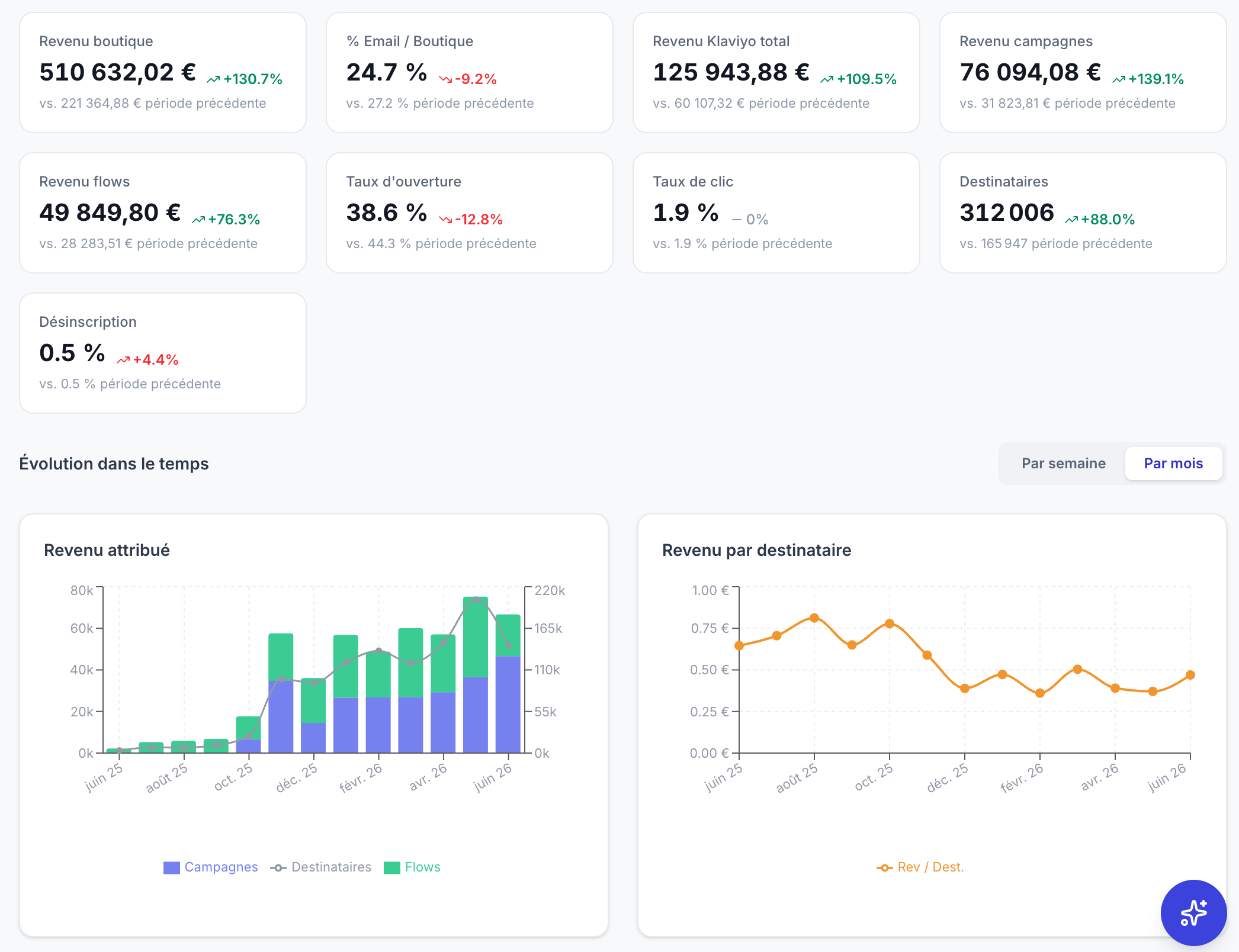Click the 24.7 % email share value
Screen dimensions: 1239x952
(386, 72)
